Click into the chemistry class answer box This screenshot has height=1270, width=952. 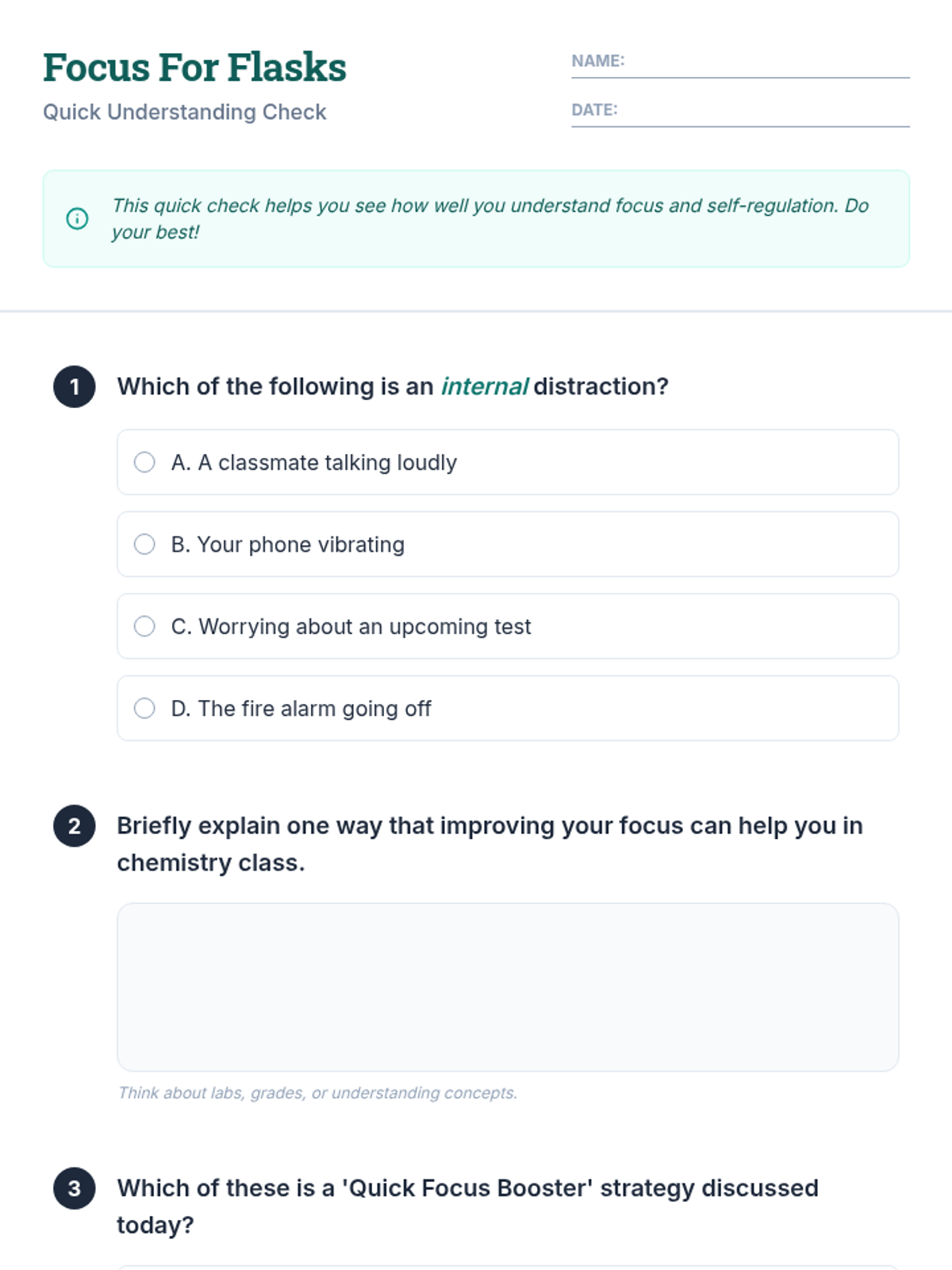(508, 987)
